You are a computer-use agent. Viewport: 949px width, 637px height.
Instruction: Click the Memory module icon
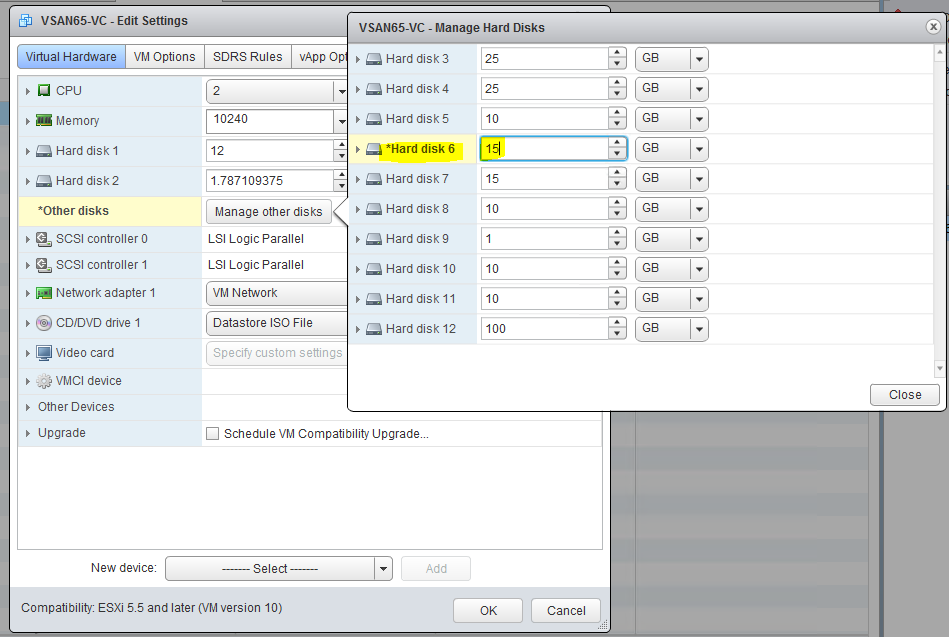click(44, 120)
